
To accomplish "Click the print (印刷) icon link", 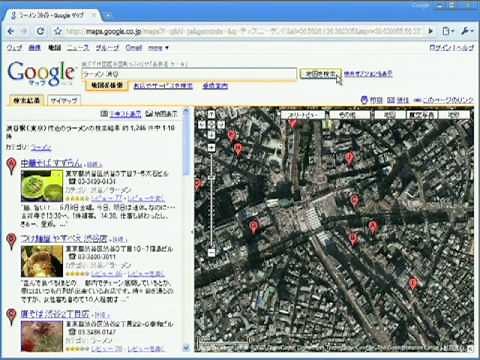I will click(x=371, y=100).
